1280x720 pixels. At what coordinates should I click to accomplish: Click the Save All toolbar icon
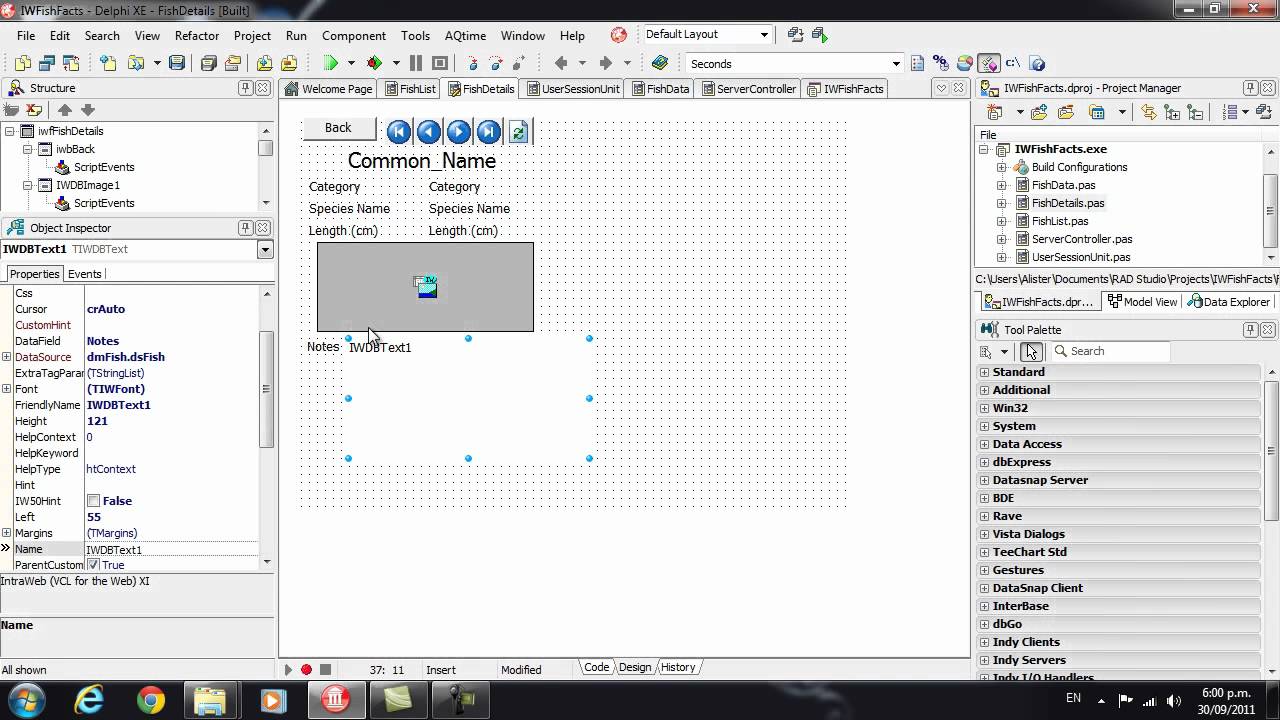208,63
